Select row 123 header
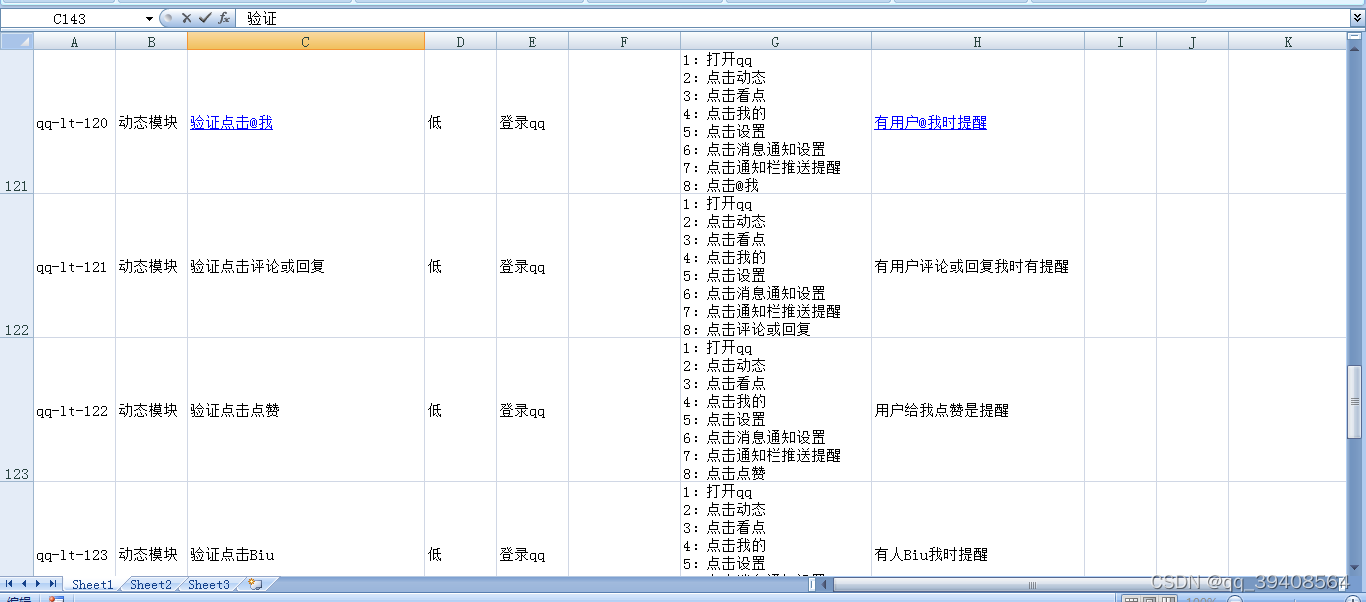This screenshot has width=1366, height=602. tap(17, 410)
